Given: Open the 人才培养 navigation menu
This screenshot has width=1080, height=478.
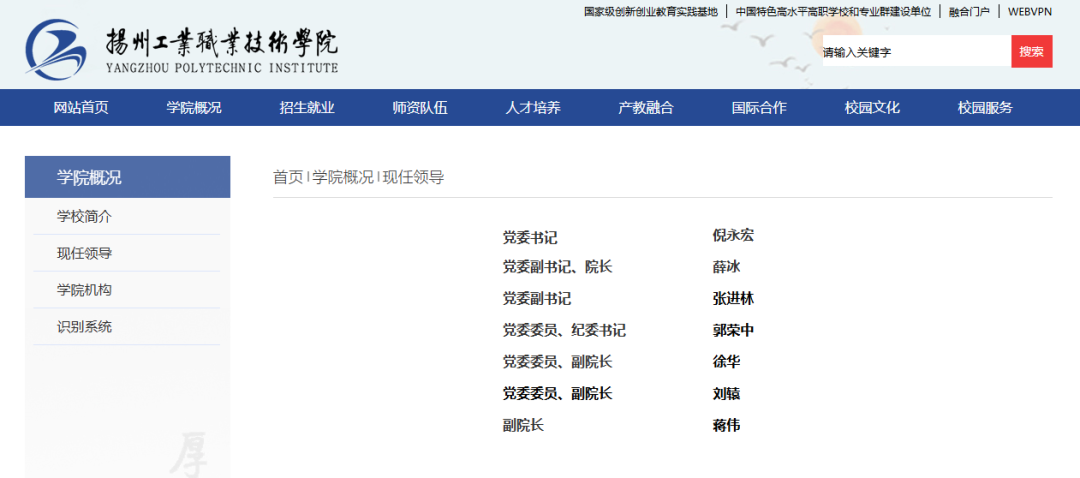Looking at the screenshot, I should point(533,108).
